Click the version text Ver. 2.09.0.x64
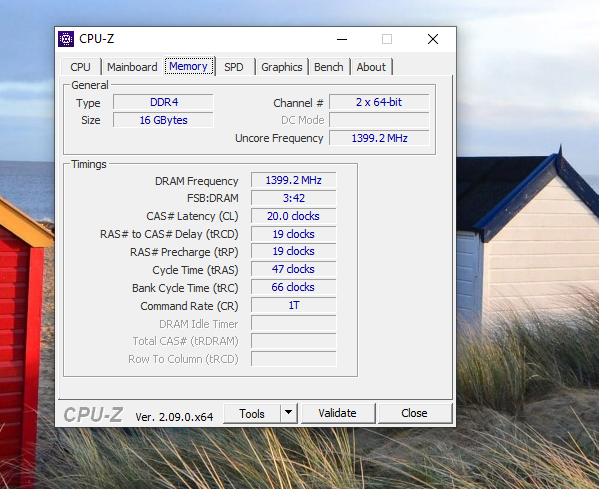The image size is (599, 489). [174, 417]
